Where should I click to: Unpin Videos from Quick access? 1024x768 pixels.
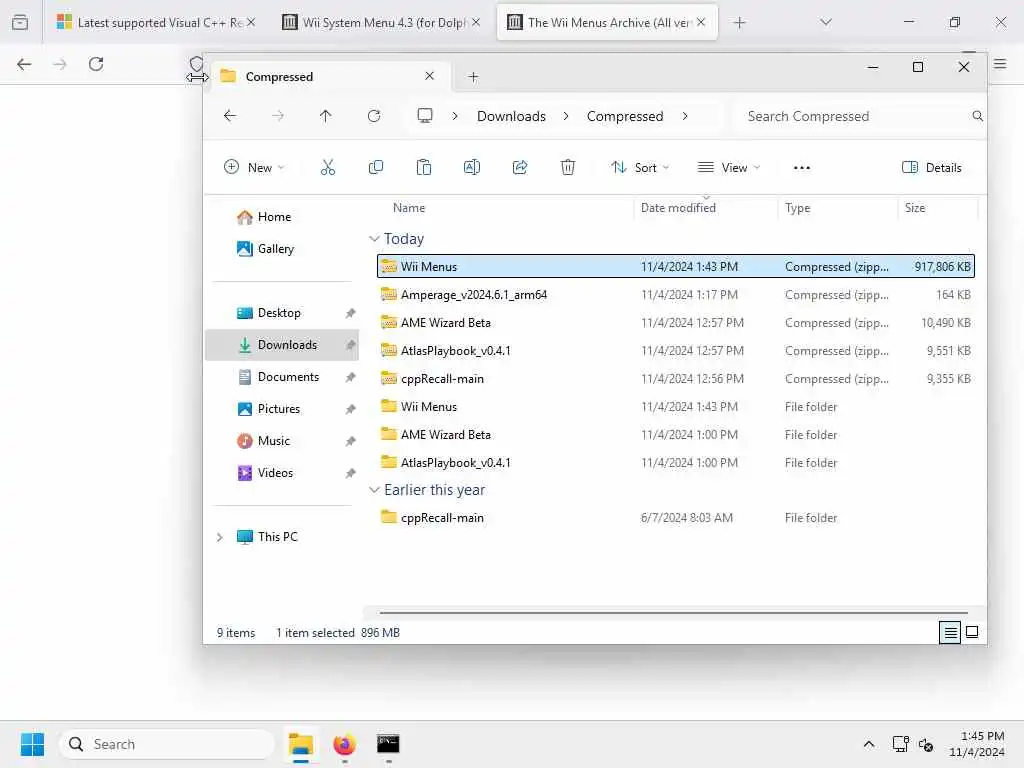(x=351, y=473)
